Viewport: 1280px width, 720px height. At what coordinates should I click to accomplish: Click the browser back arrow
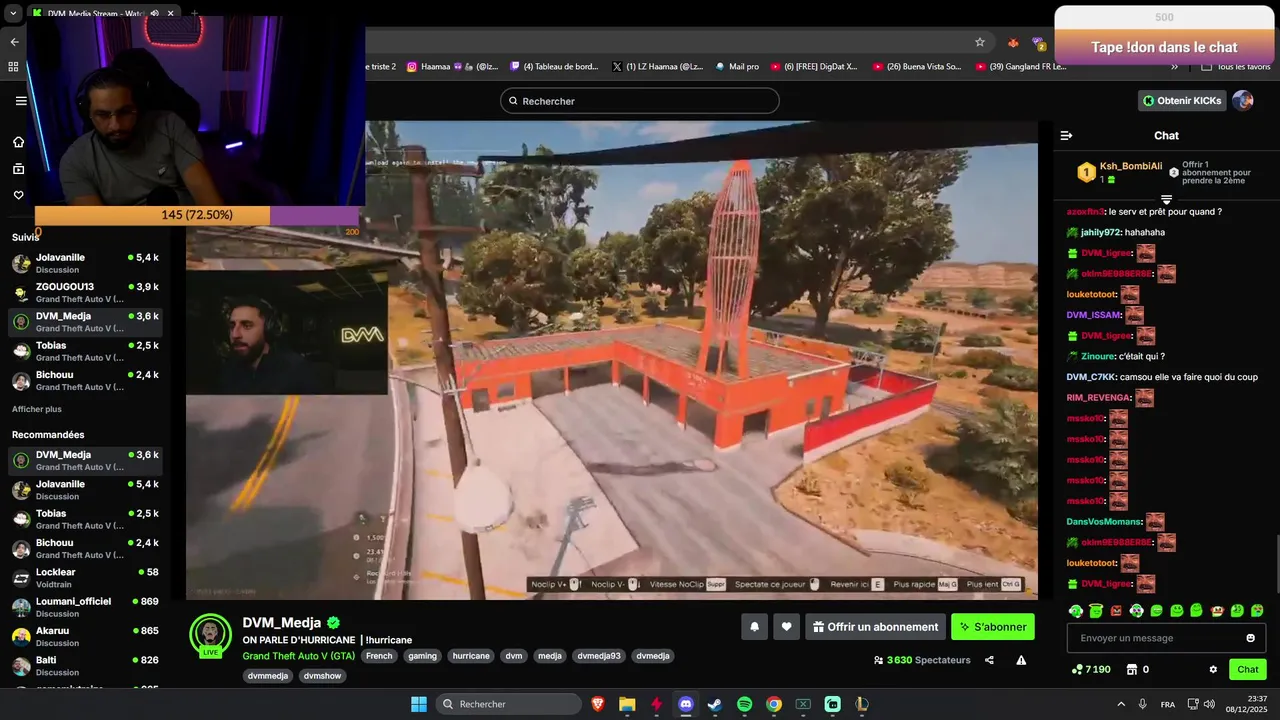pyautogui.click(x=14, y=42)
